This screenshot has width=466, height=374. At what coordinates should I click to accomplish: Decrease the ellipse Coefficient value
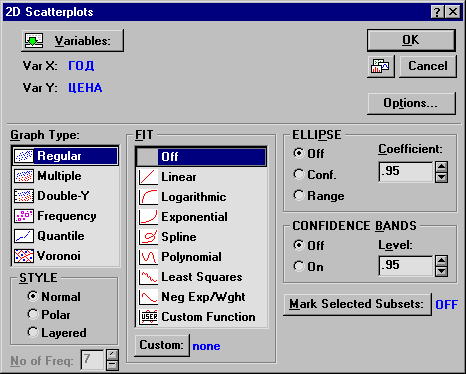442,177
